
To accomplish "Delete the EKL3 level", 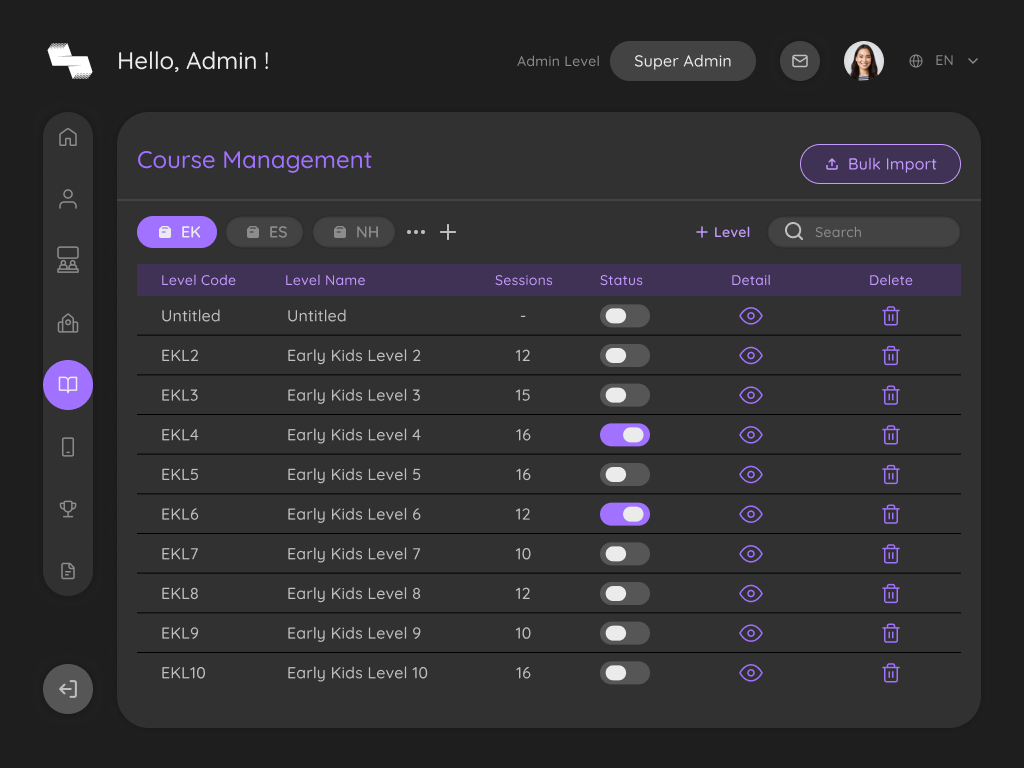I will tap(891, 395).
